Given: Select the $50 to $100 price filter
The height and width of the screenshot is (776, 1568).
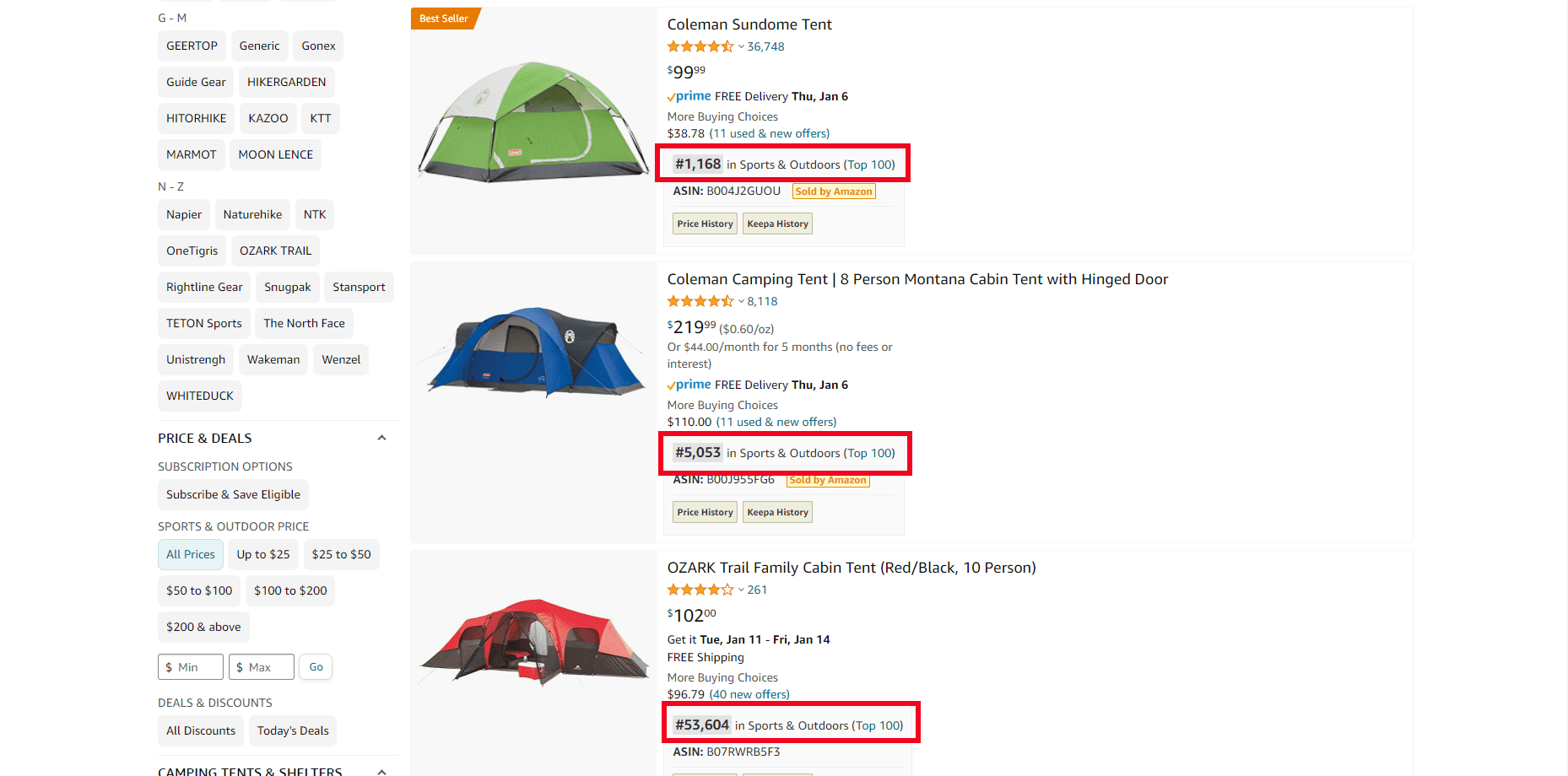Looking at the screenshot, I should pyautogui.click(x=199, y=590).
